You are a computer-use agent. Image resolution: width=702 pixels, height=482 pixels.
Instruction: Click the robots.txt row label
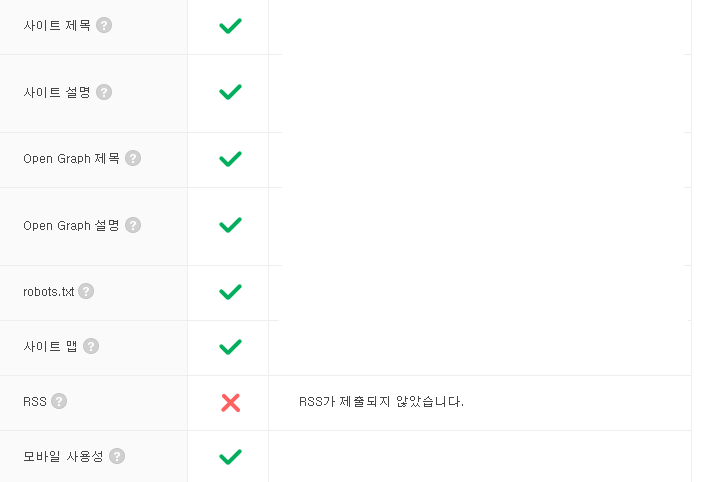point(48,292)
